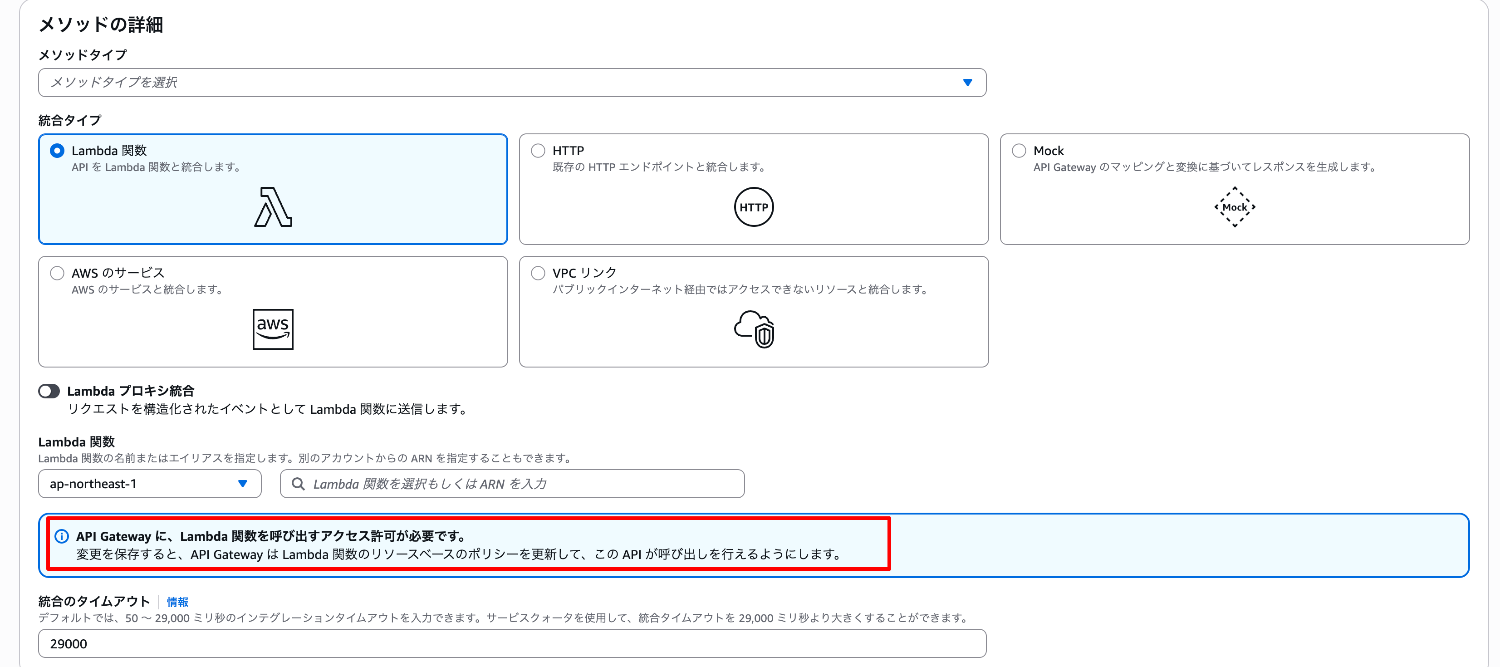
Task: Click the Lambda 関数 section label above the region dropdown
Action: pyautogui.click(x=76, y=441)
